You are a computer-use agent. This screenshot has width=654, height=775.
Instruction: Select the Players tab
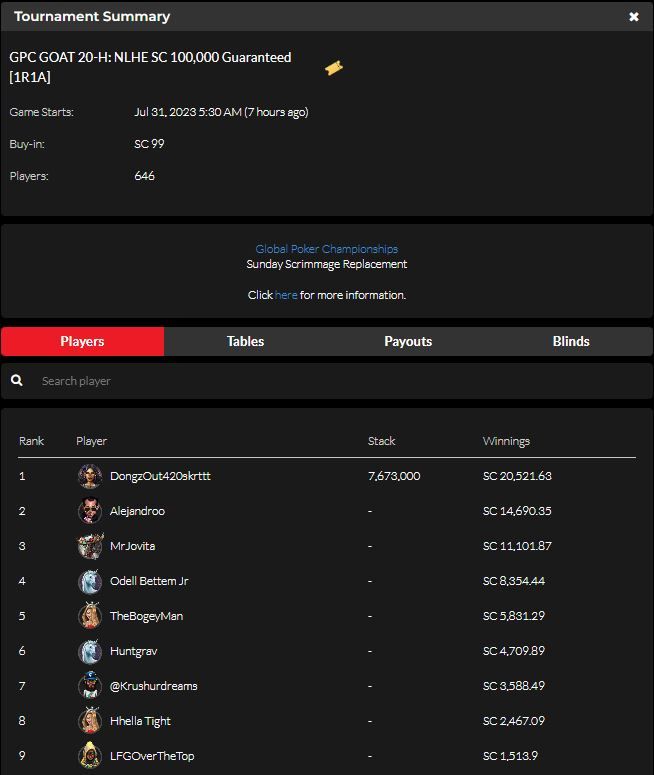[x=83, y=341]
